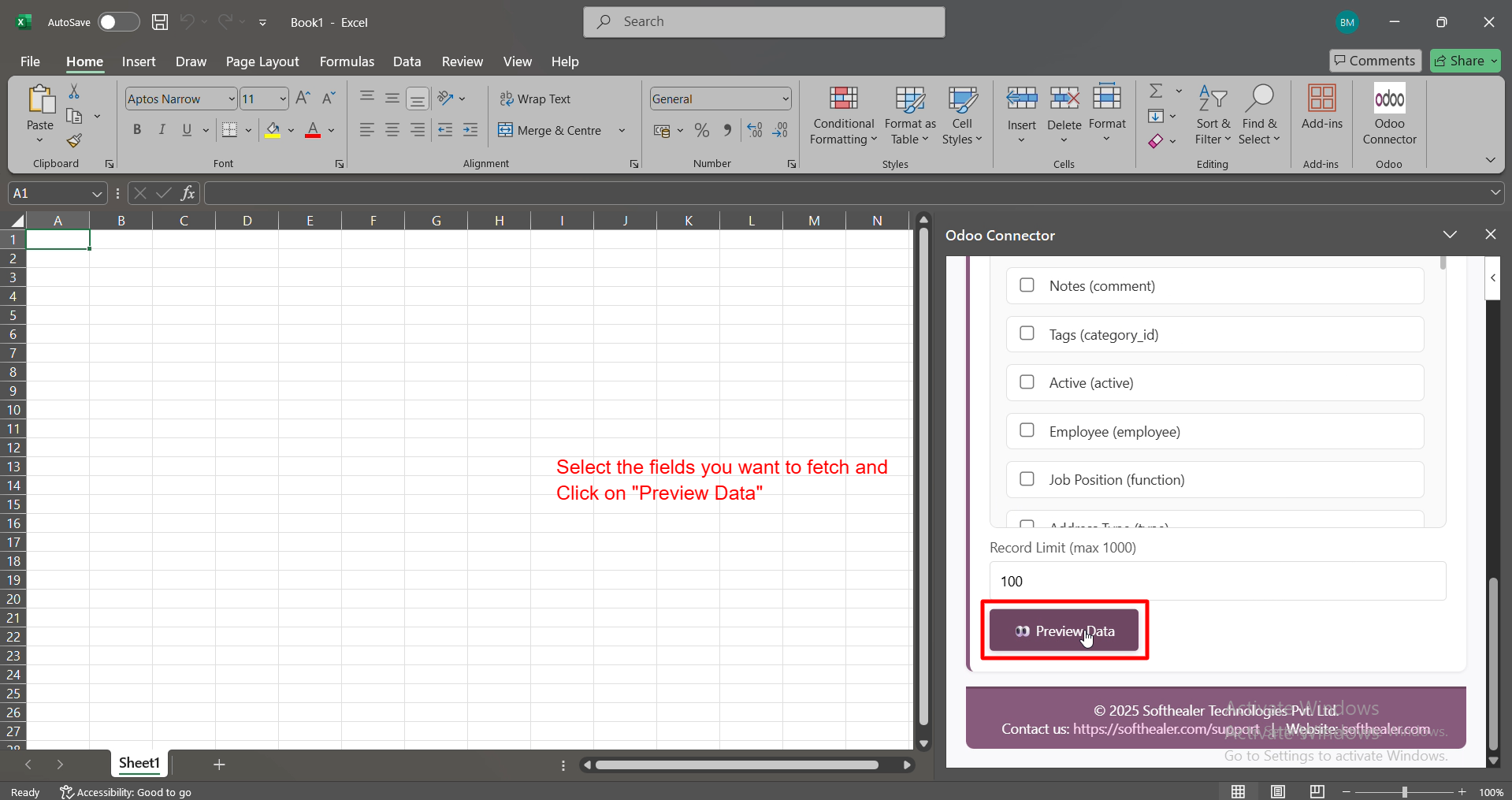The width and height of the screenshot is (1512, 800).
Task: Open the font name dropdown
Action: pos(232,99)
